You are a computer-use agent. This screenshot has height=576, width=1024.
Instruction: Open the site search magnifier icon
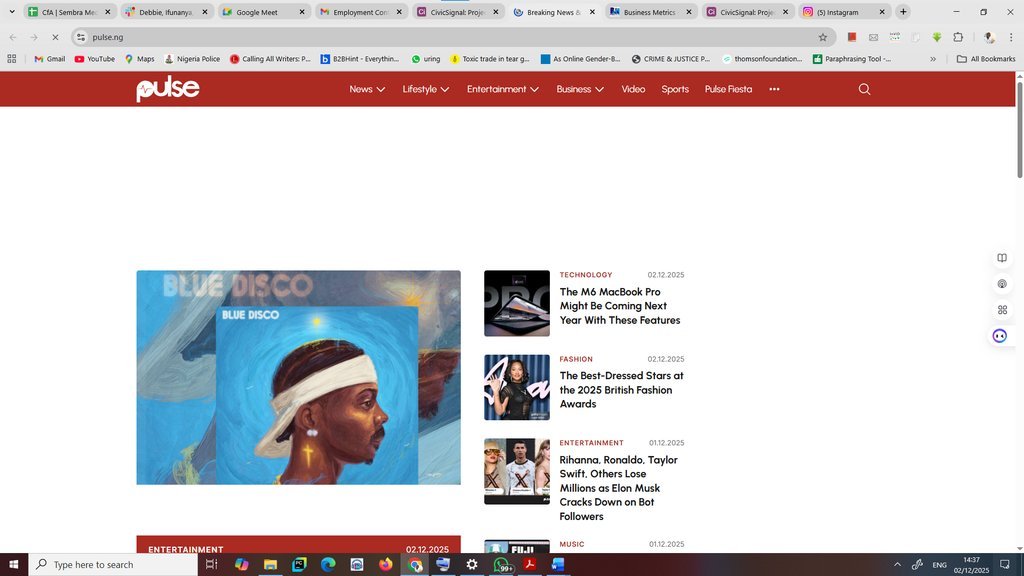point(864,89)
